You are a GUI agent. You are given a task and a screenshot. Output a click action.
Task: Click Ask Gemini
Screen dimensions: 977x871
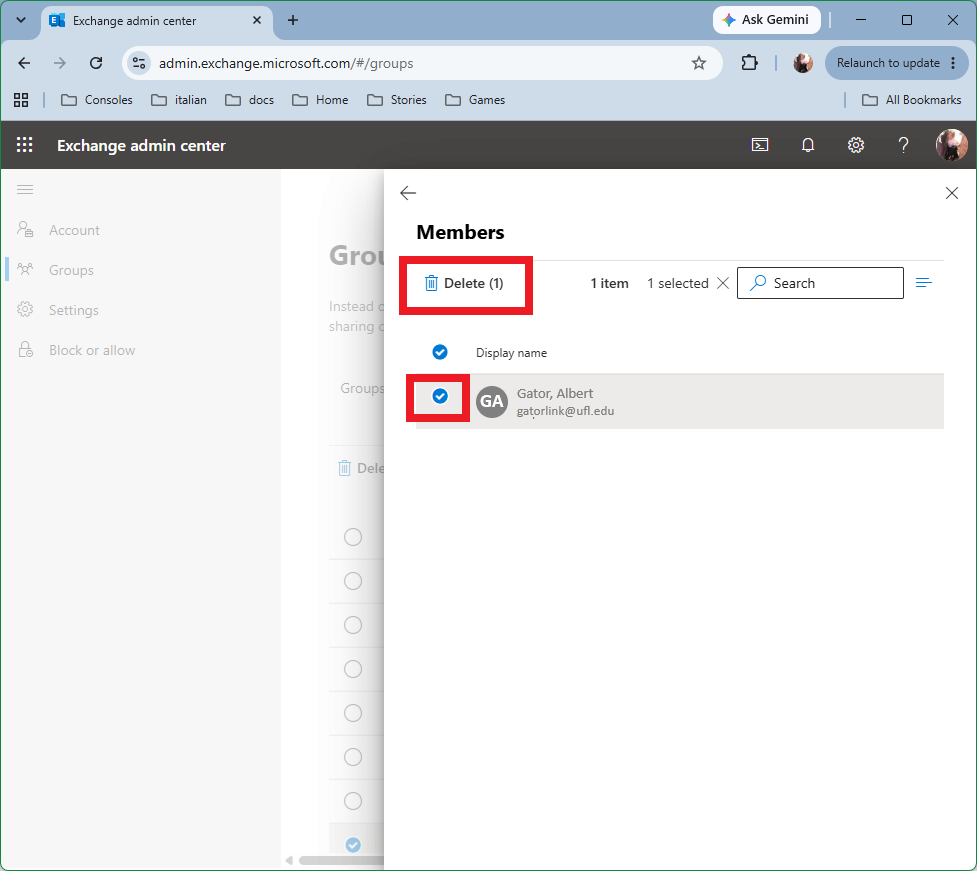766,20
